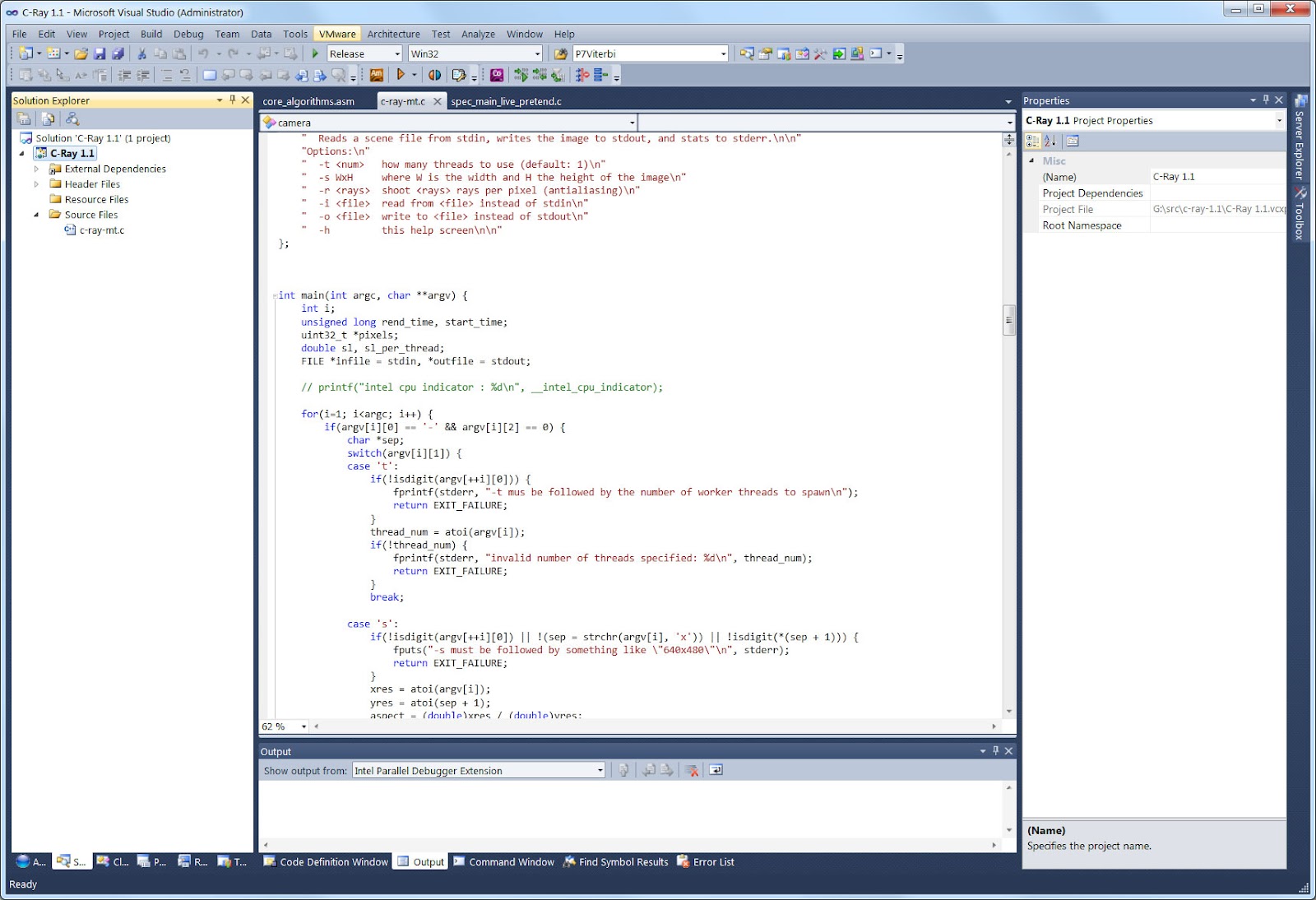Open the Show output from dropdown
Image resolution: width=1316 pixels, height=900 pixels.
600,770
